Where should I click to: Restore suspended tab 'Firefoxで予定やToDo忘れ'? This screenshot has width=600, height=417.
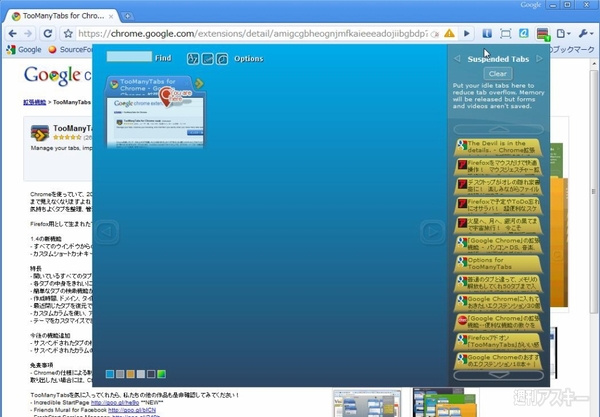499,205
